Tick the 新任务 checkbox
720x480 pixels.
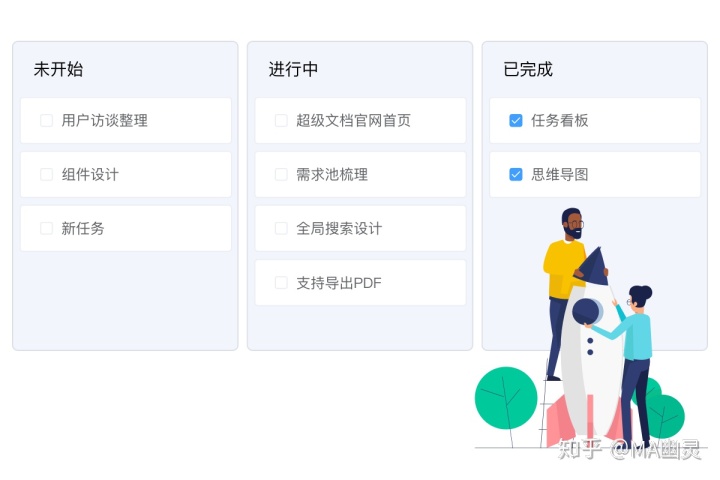46,228
